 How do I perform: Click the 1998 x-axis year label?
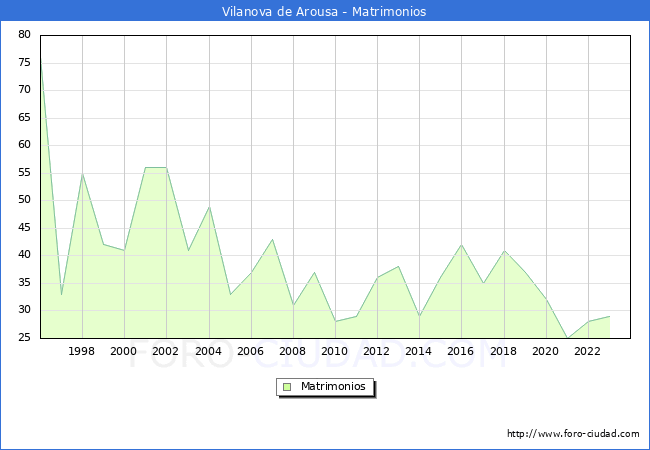tap(81, 351)
